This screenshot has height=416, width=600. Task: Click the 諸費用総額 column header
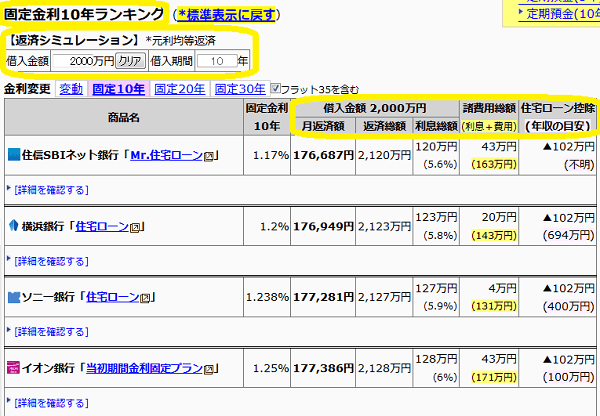coord(489,116)
